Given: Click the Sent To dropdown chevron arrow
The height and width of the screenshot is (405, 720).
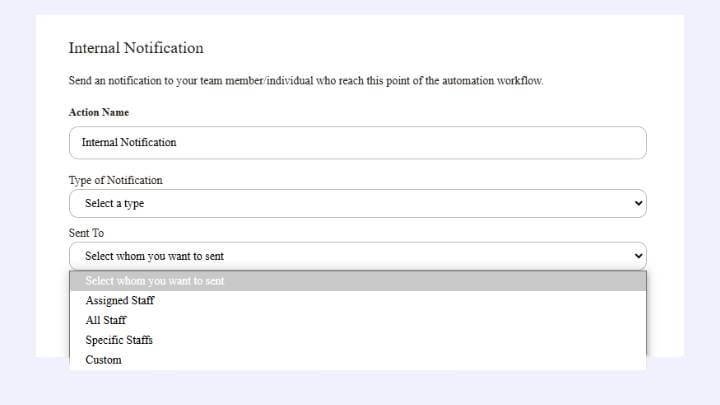Looking at the screenshot, I should point(639,256).
